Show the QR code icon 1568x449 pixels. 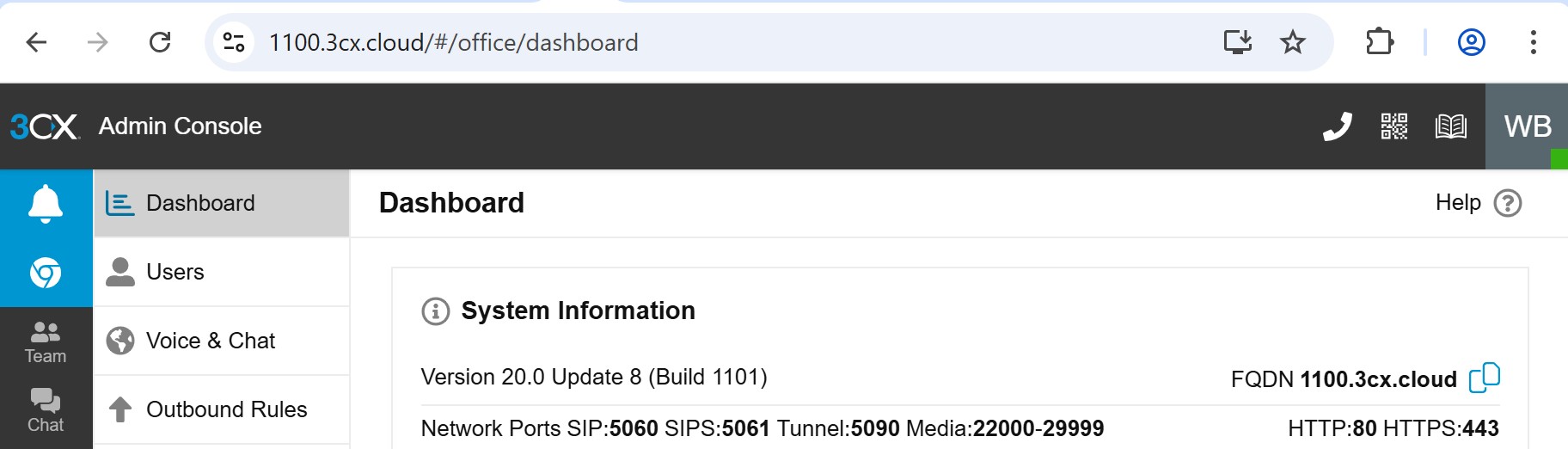point(1393,126)
